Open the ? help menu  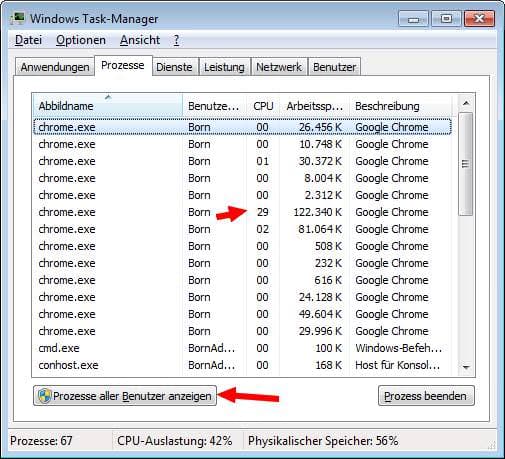pos(176,40)
